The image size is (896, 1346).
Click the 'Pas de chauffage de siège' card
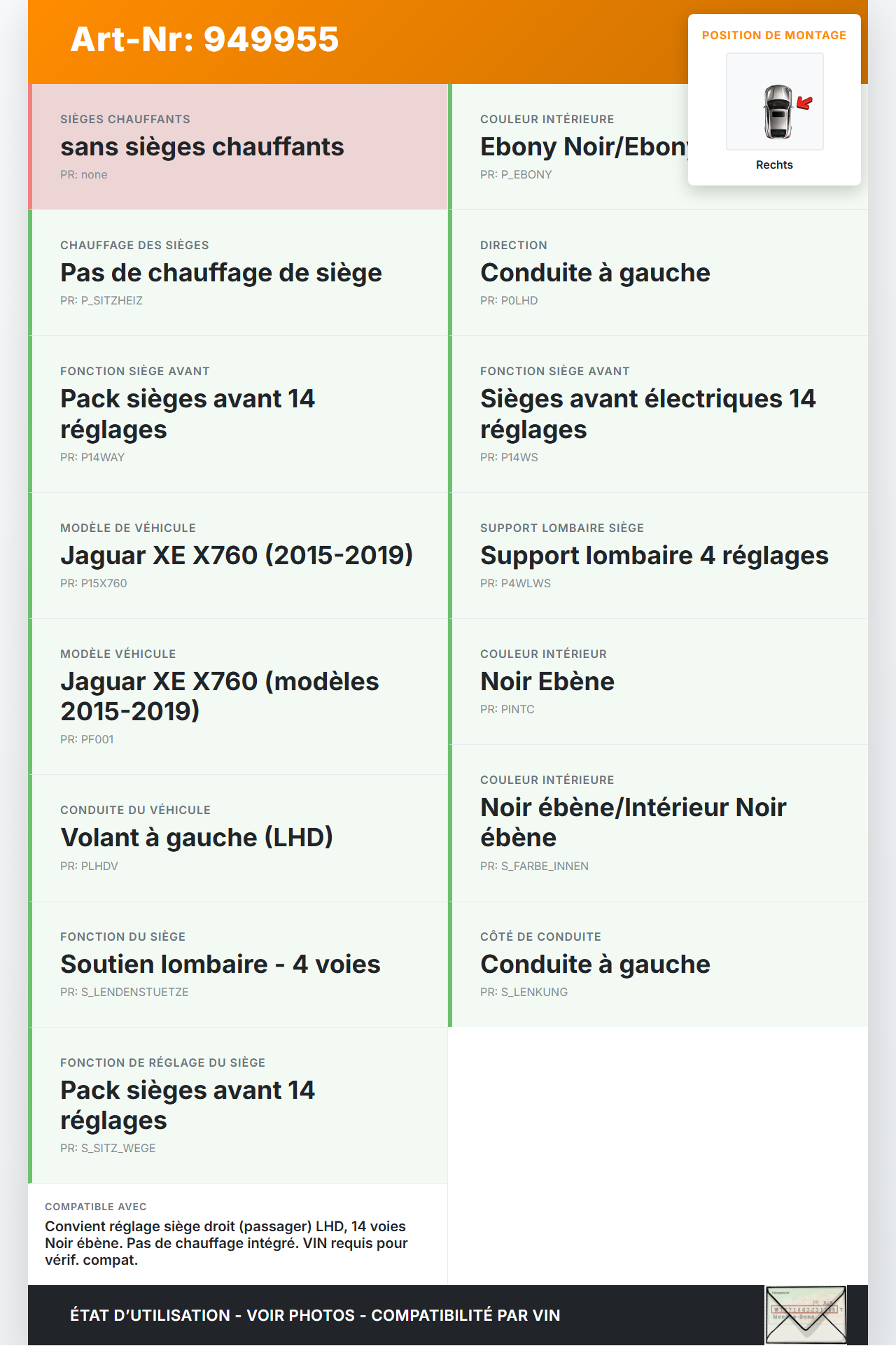pos(238,273)
